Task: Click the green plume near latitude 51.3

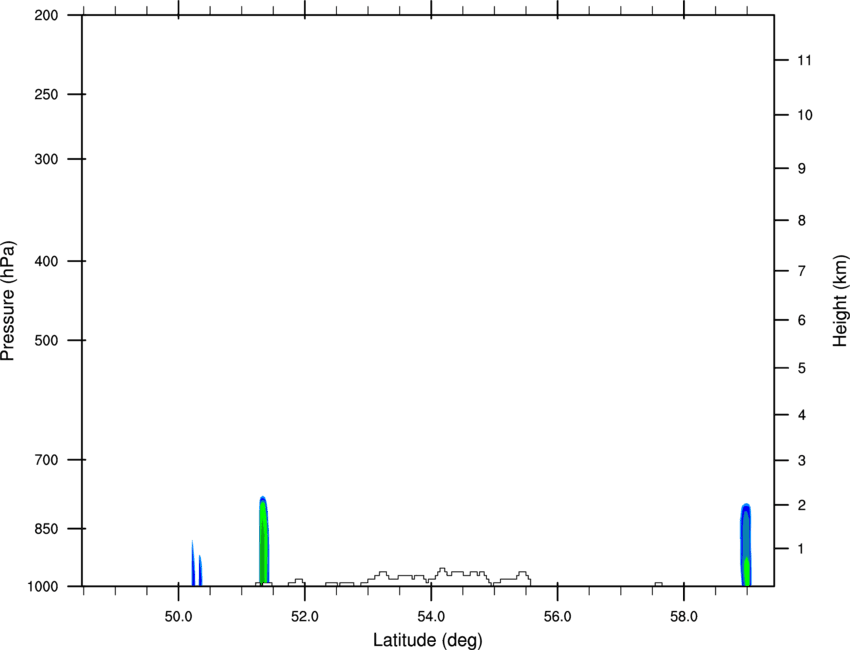Action: pyautogui.click(x=263, y=541)
